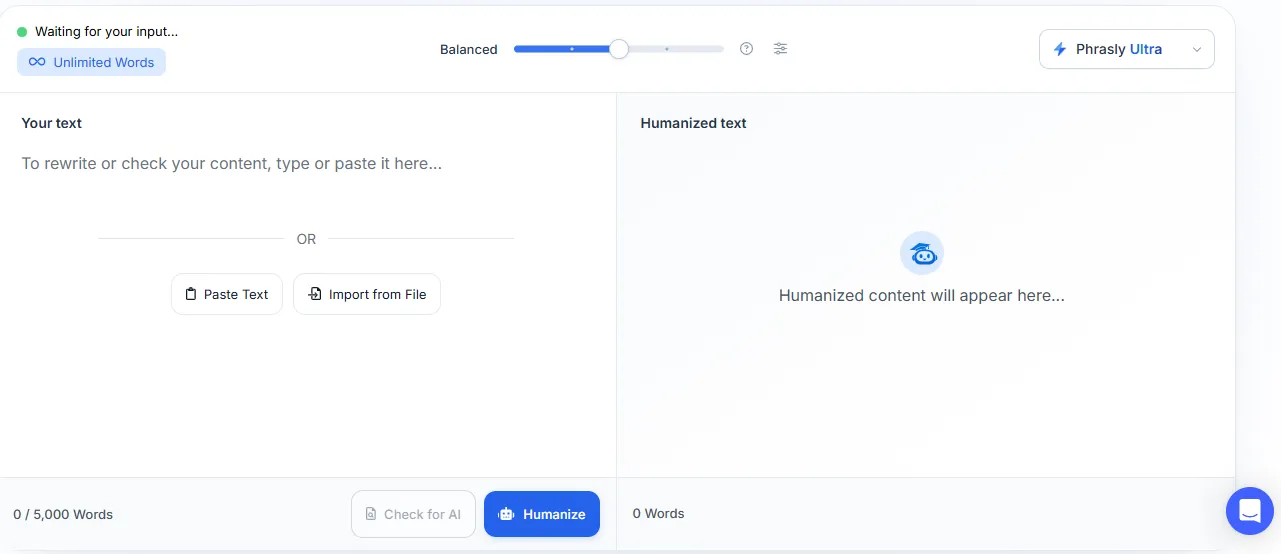Viewport: 1281px width, 554px height.
Task: Click the help question mark icon beside slider
Action: pyautogui.click(x=746, y=49)
